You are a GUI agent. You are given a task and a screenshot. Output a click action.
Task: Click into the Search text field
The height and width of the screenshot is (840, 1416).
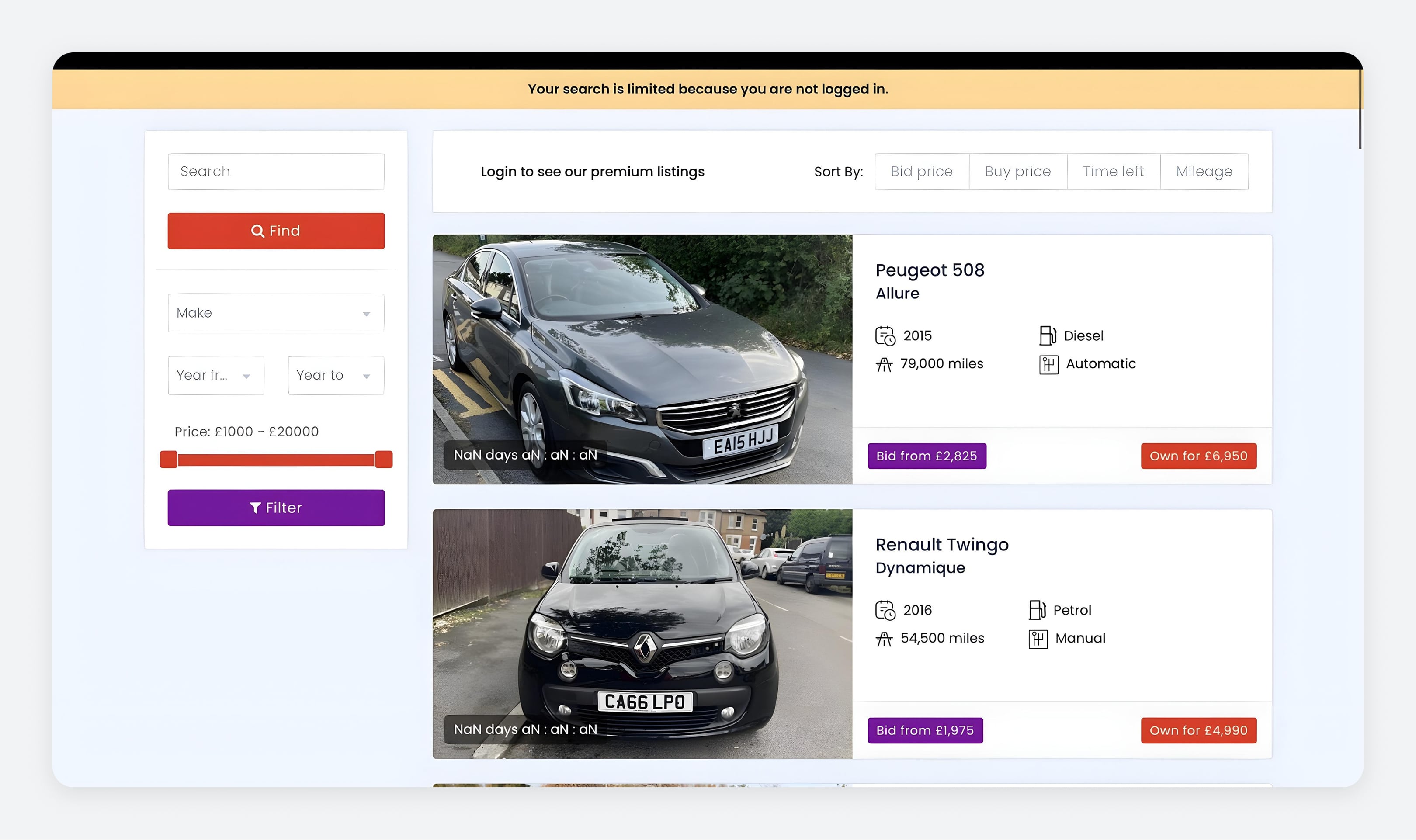click(x=276, y=172)
